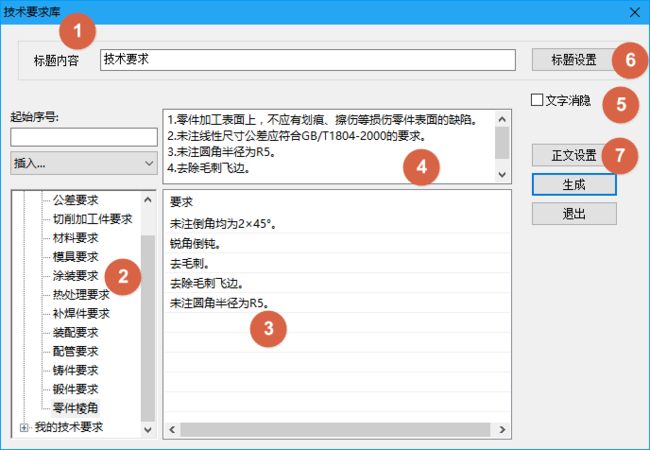Select the 锐角倒钝。 list row
Screen dimensions: 650x450
pos(337,244)
